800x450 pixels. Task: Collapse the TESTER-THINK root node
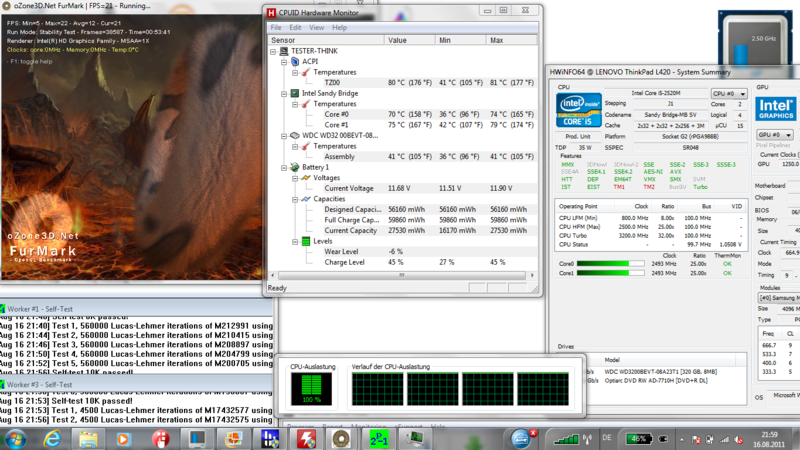pos(273,51)
